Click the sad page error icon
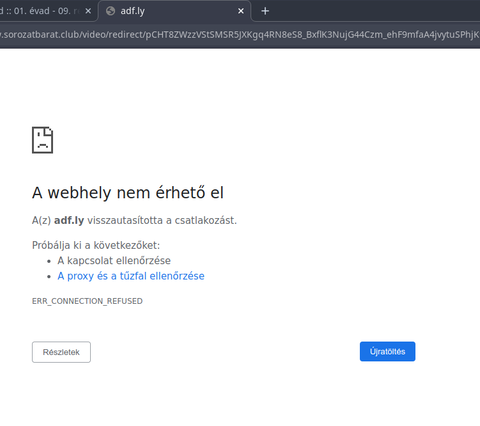This screenshot has width=480, height=426. 42,140
